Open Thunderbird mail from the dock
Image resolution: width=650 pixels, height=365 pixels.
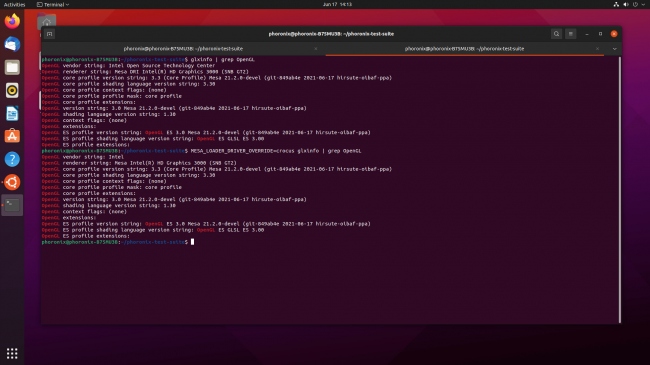[x=12, y=44]
